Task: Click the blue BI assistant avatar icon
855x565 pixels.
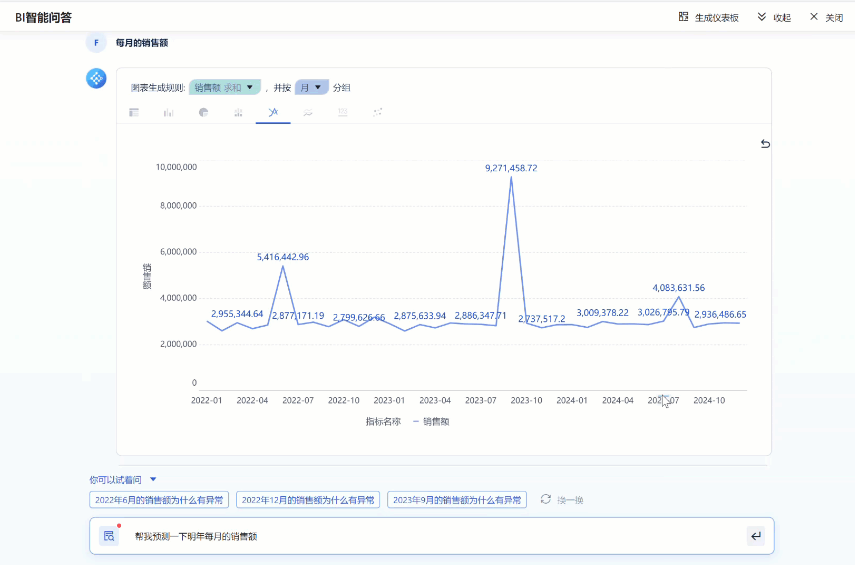Action: pos(96,78)
